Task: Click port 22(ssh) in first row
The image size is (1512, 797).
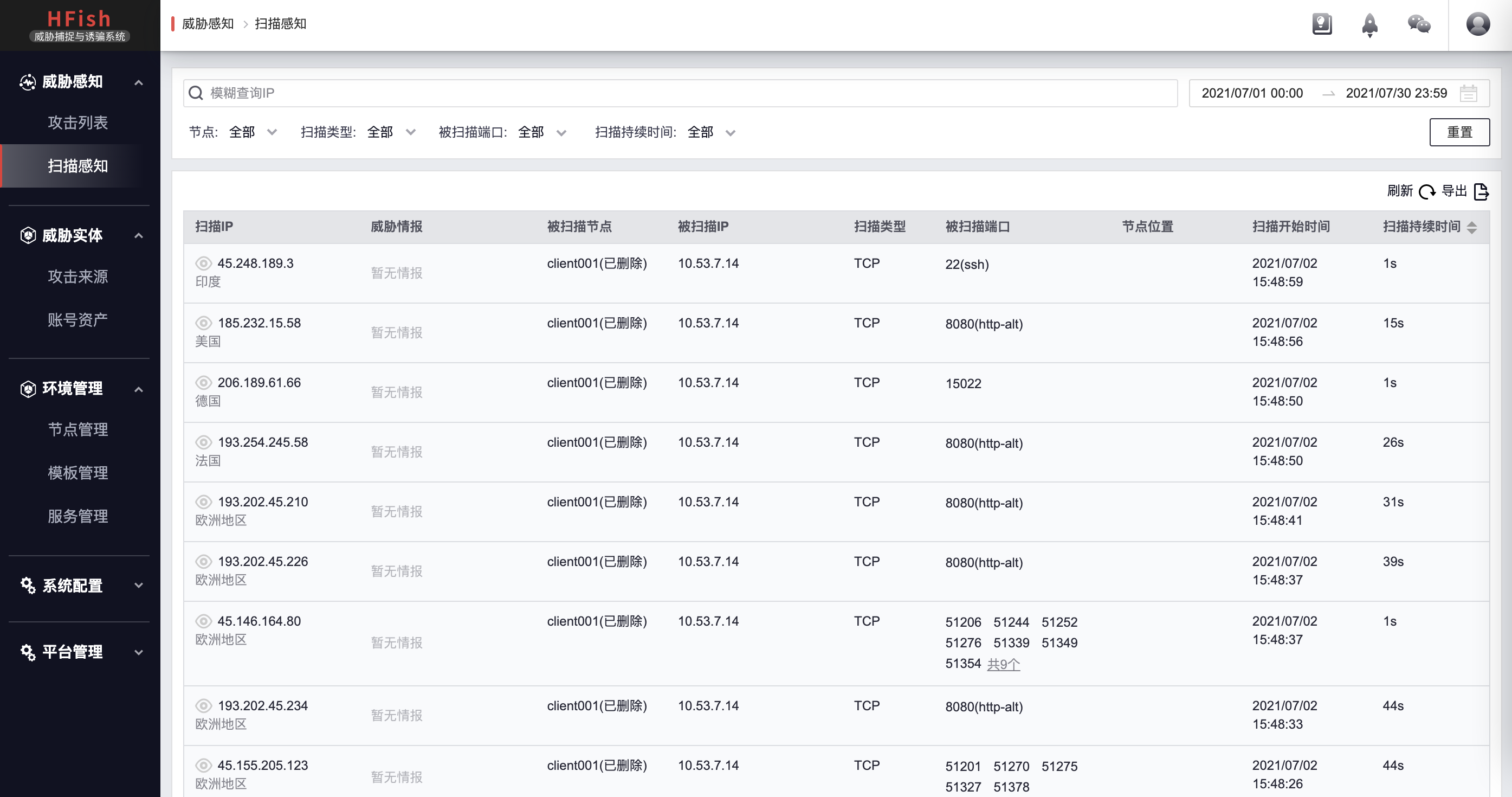Action: coord(967,264)
